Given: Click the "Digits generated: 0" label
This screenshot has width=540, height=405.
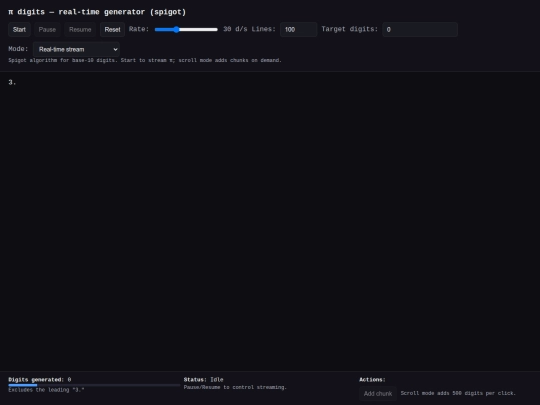Looking at the screenshot, I should point(40,380).
